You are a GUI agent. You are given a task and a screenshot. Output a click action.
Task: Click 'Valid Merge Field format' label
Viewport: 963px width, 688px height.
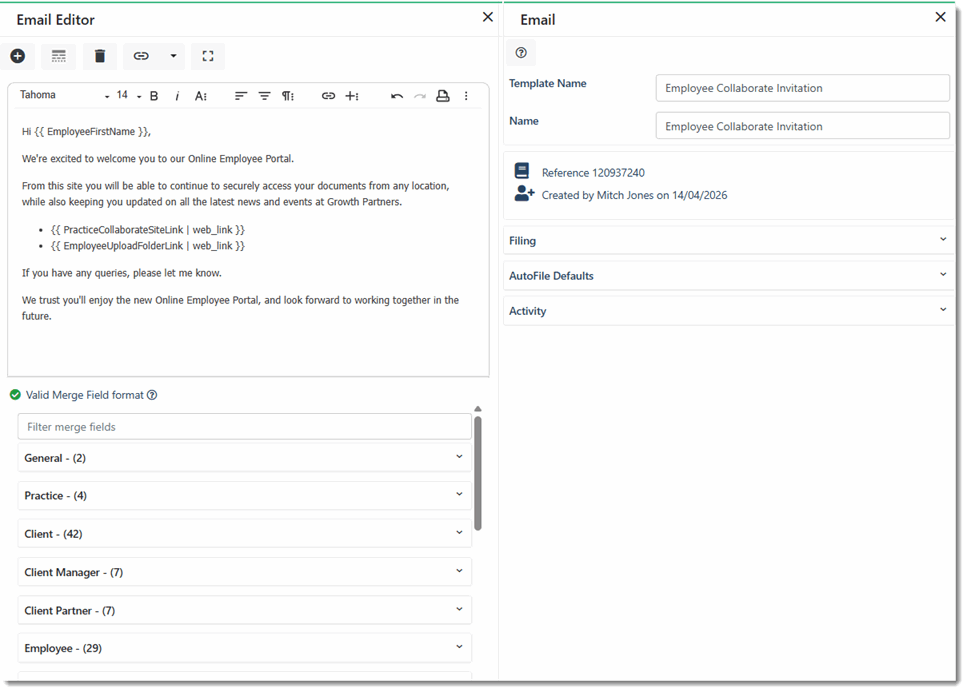pyautogui.click(x=85, y=395)
